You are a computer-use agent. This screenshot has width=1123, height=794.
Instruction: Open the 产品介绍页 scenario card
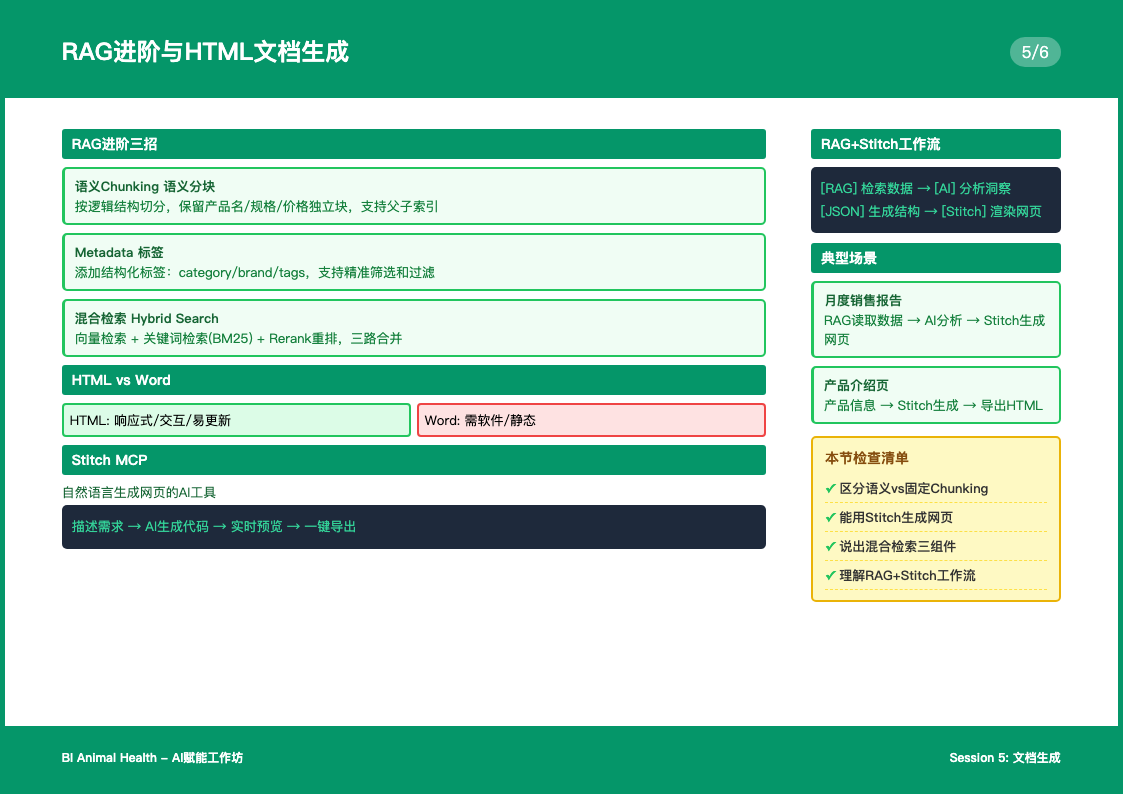point(935,395)
